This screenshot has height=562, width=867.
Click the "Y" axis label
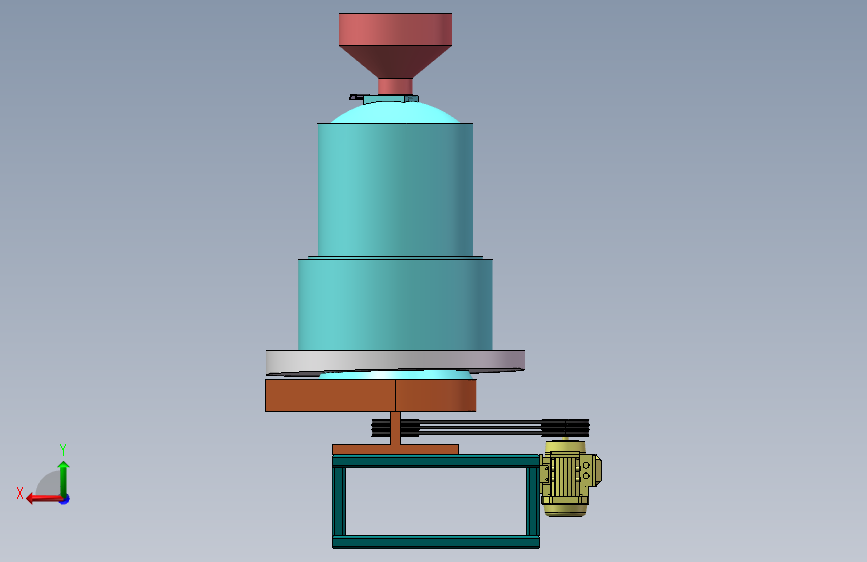pyautogui.click(x=63, y=450)
